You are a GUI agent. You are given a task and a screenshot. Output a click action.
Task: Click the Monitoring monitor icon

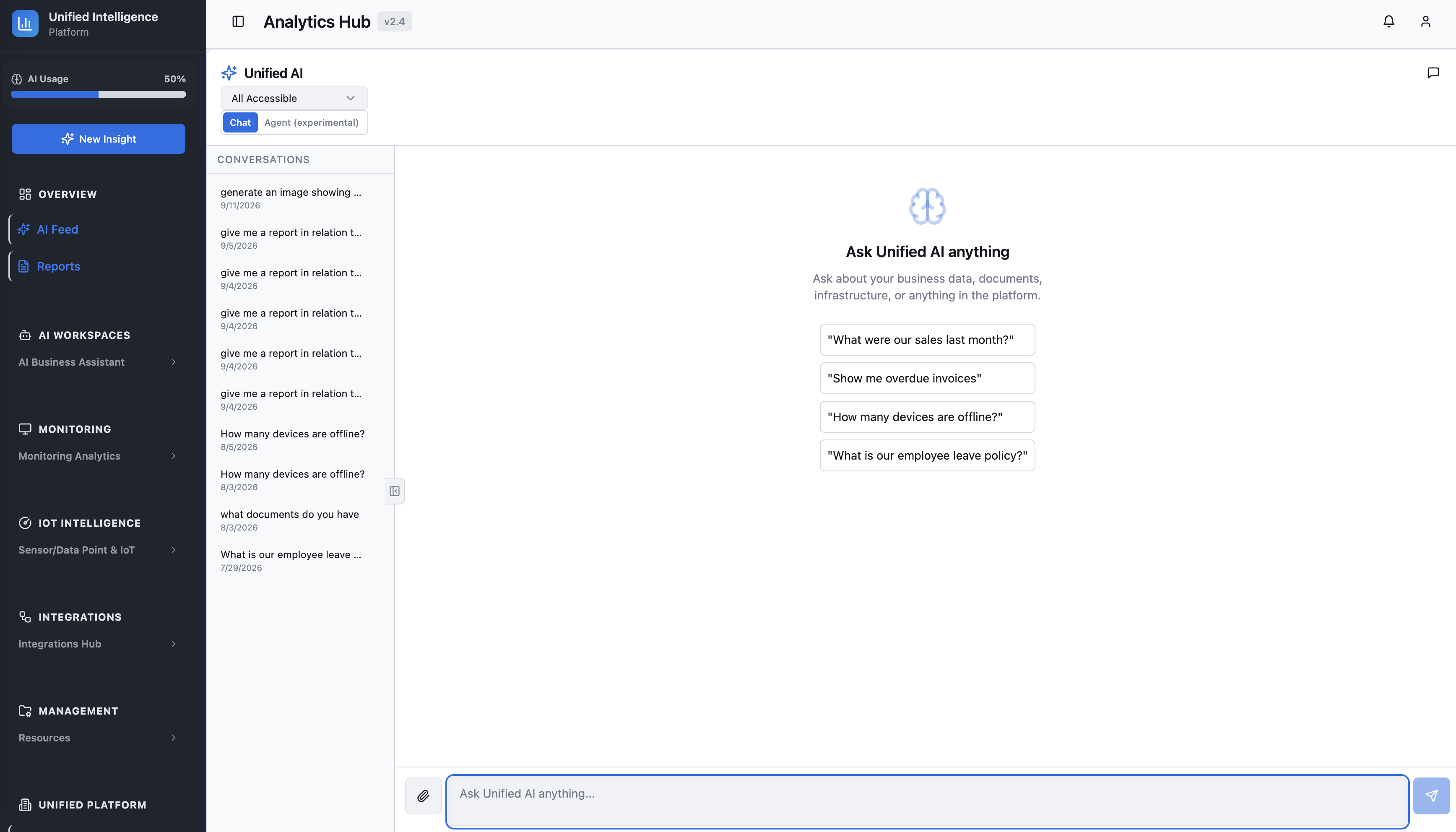click(25, 429)
